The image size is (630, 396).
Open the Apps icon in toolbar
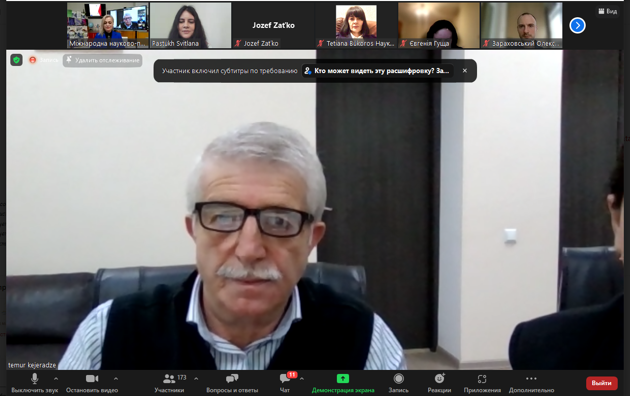tap(482, 379)
